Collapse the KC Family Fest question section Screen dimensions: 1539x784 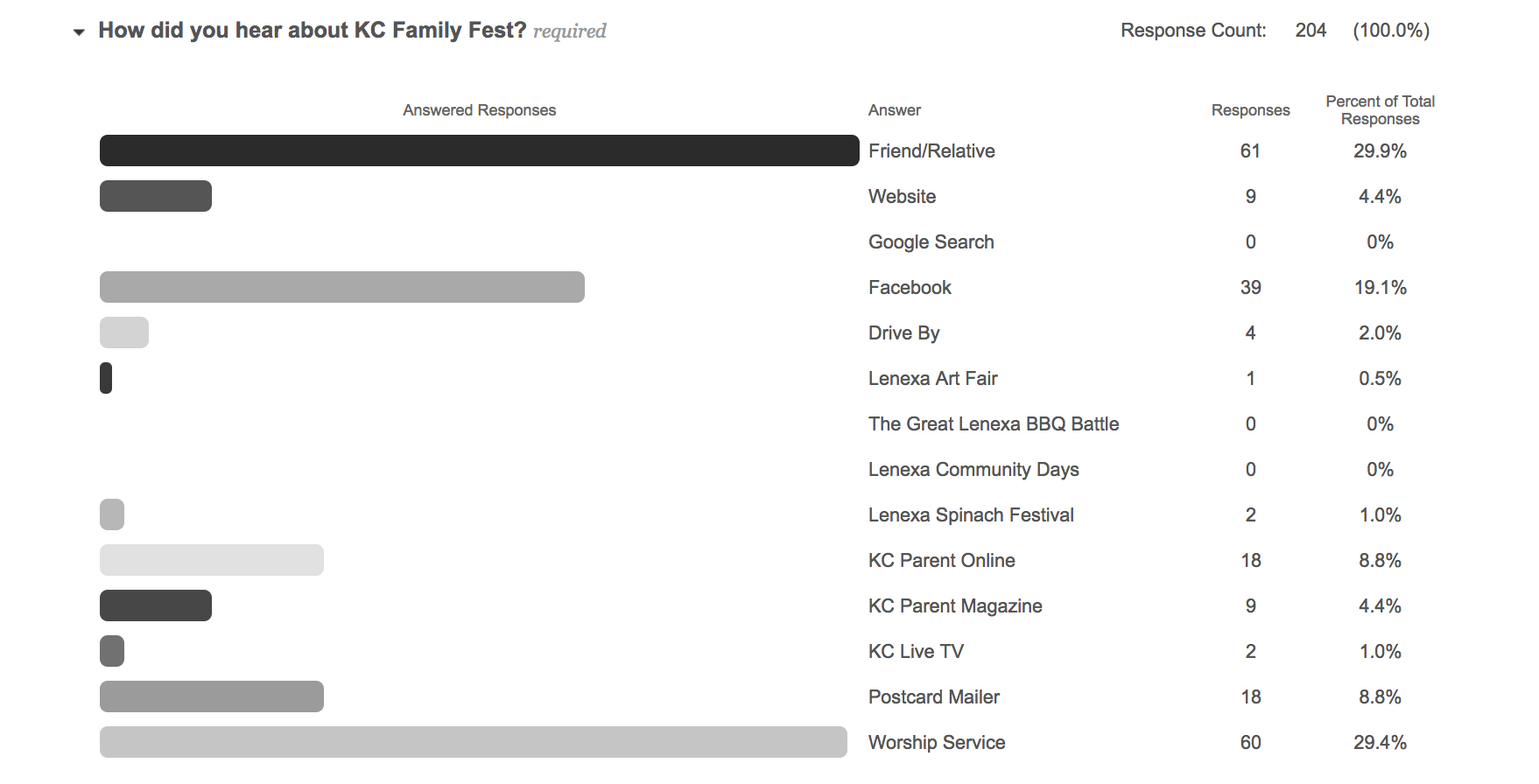coord(79,32)
